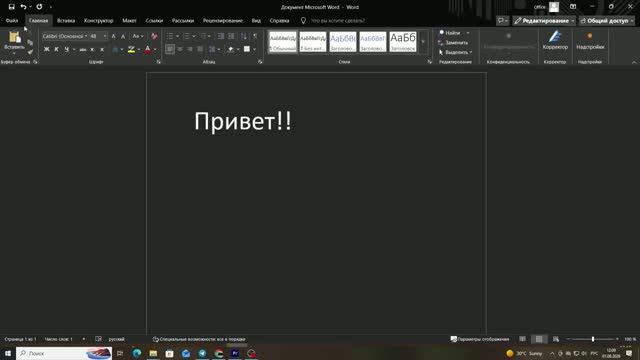Viewport: 640px width, 360px height.
Task: Undo the last action
Action: coord(24,7)
